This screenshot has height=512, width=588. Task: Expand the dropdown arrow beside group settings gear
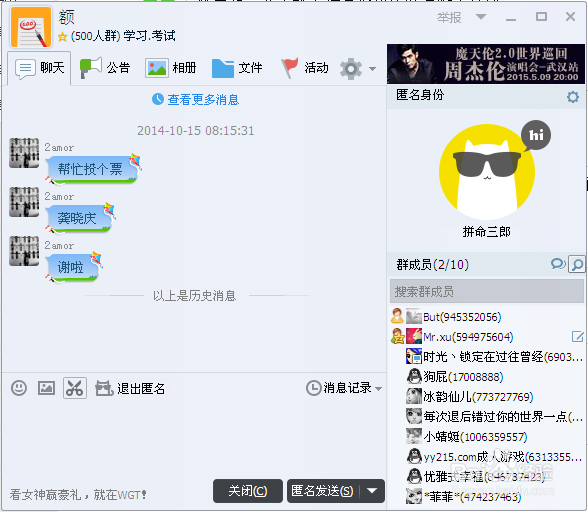click(x=372, y=69)
